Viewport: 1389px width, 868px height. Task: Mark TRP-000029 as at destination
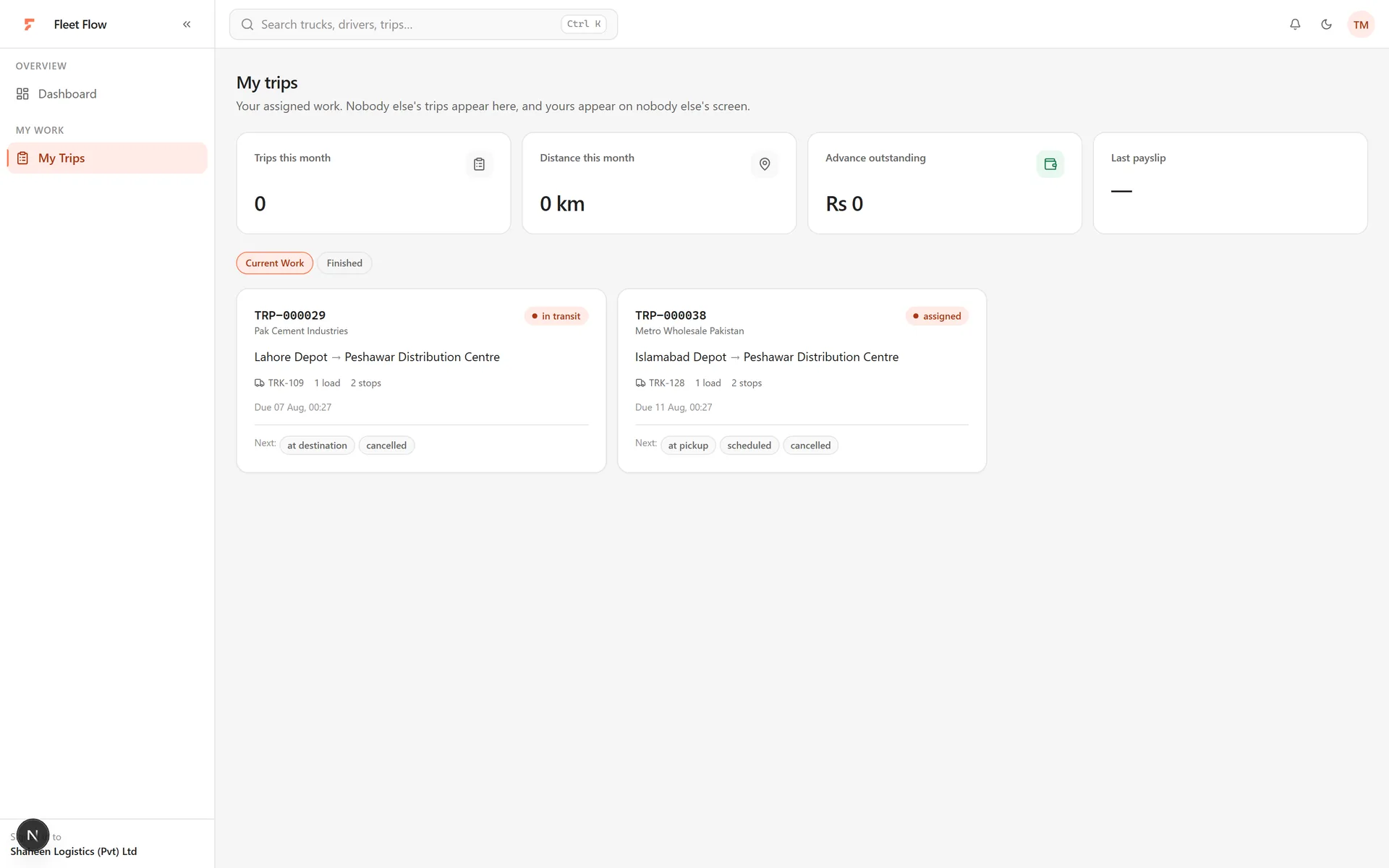point(317,446)
